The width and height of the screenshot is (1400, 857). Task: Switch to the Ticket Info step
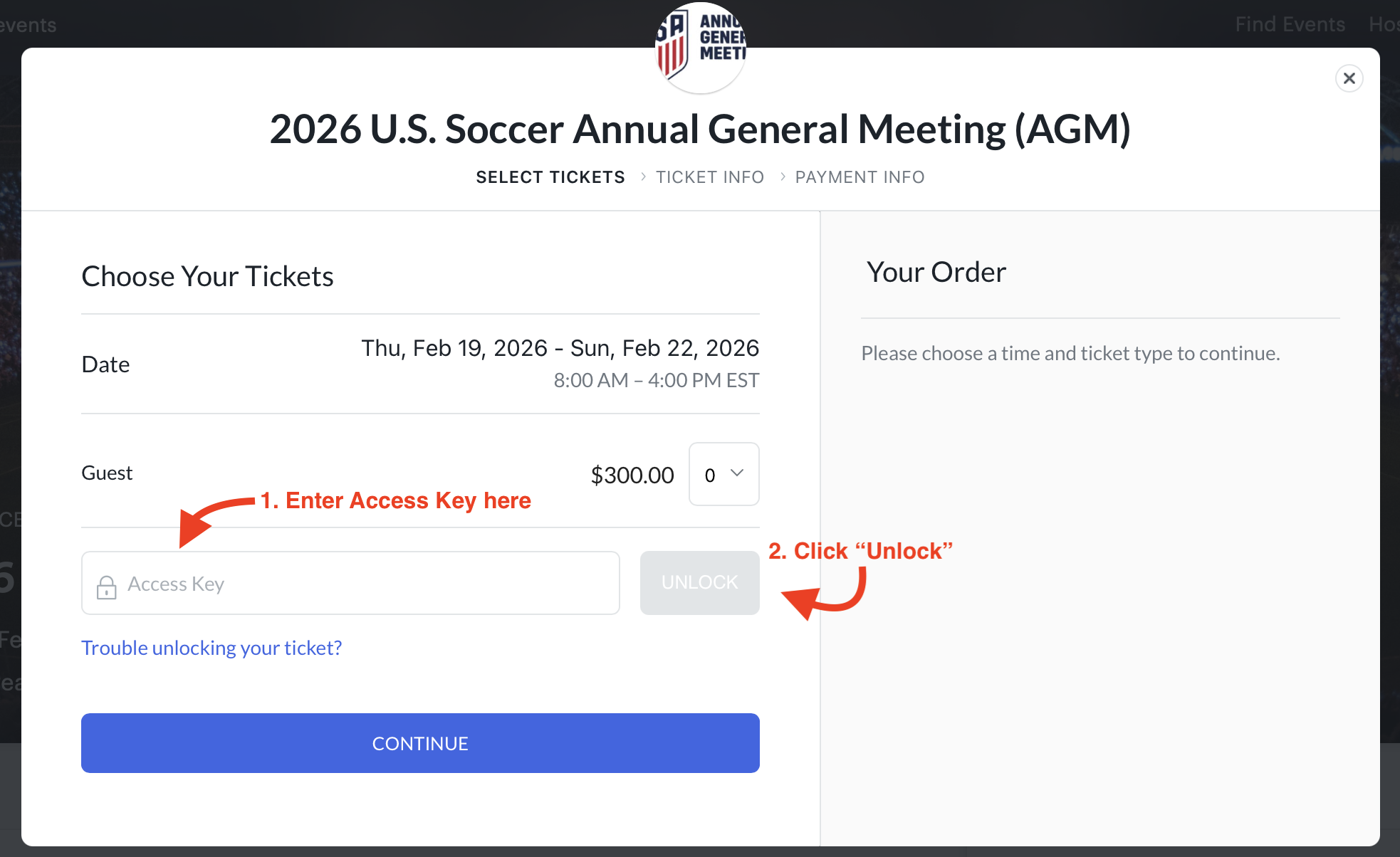coord(710,177)
